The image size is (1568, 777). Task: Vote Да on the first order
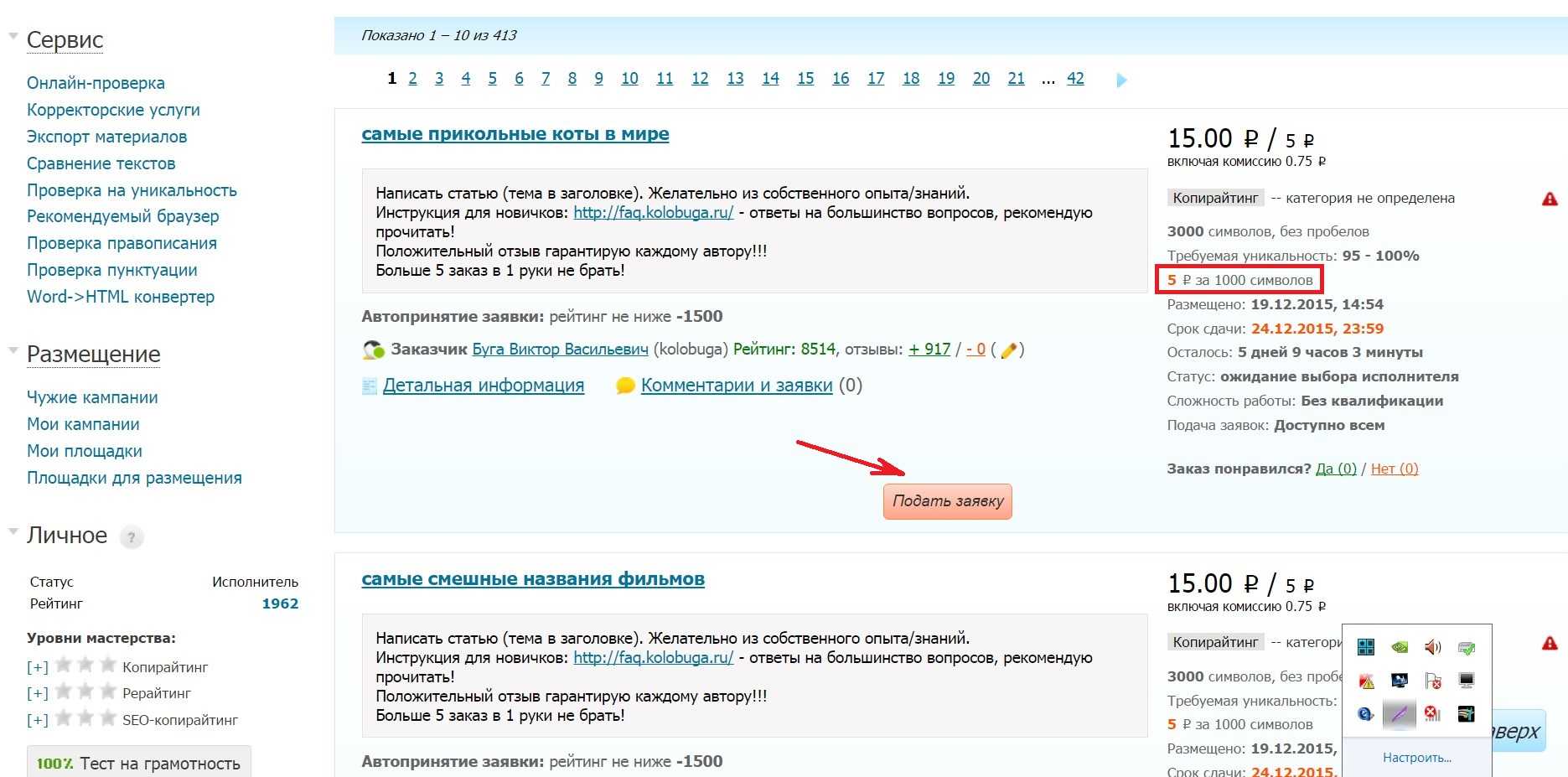point(1335,469)
